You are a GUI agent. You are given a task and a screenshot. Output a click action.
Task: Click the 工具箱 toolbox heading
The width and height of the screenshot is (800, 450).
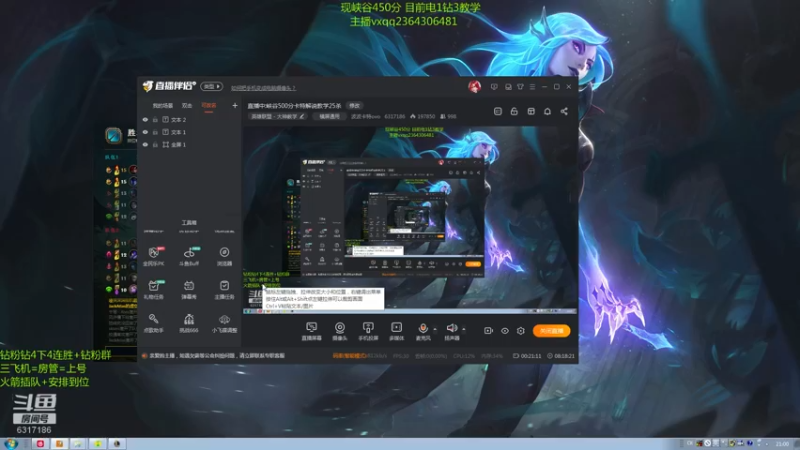(189, 223)
